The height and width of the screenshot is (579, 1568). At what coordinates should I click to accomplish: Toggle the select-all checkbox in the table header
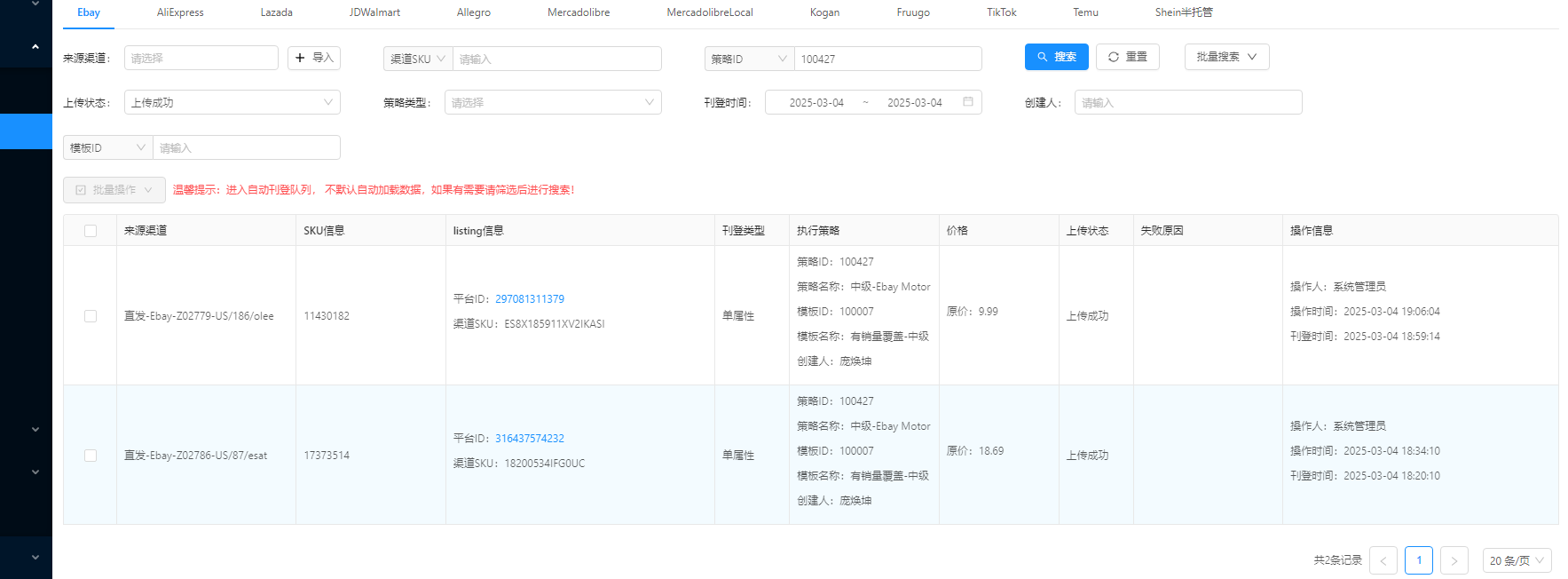point(91,231)
